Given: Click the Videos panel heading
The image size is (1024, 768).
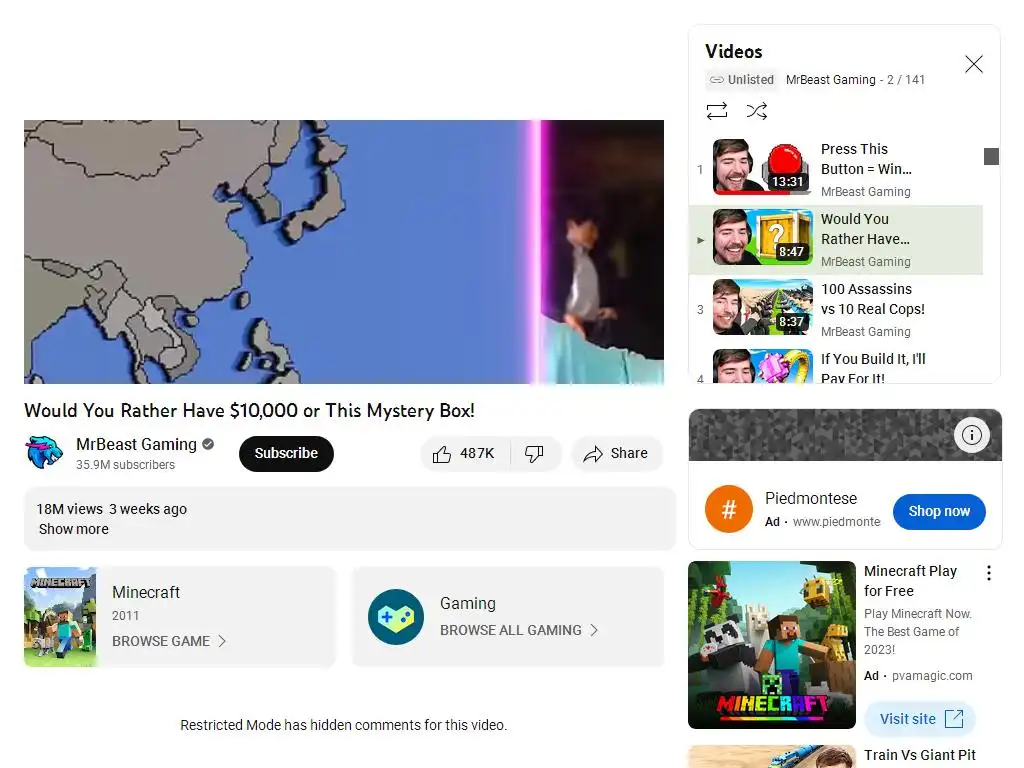Looking at the screenshot, I should (x=733, y=52).
